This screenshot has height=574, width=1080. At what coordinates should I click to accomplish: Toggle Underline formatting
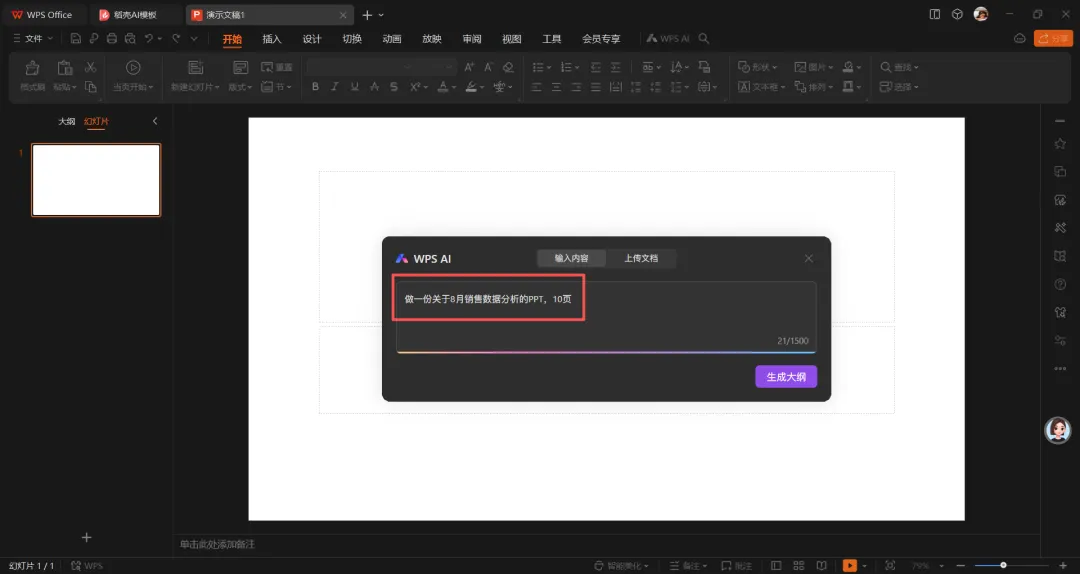tap(355, 87)
